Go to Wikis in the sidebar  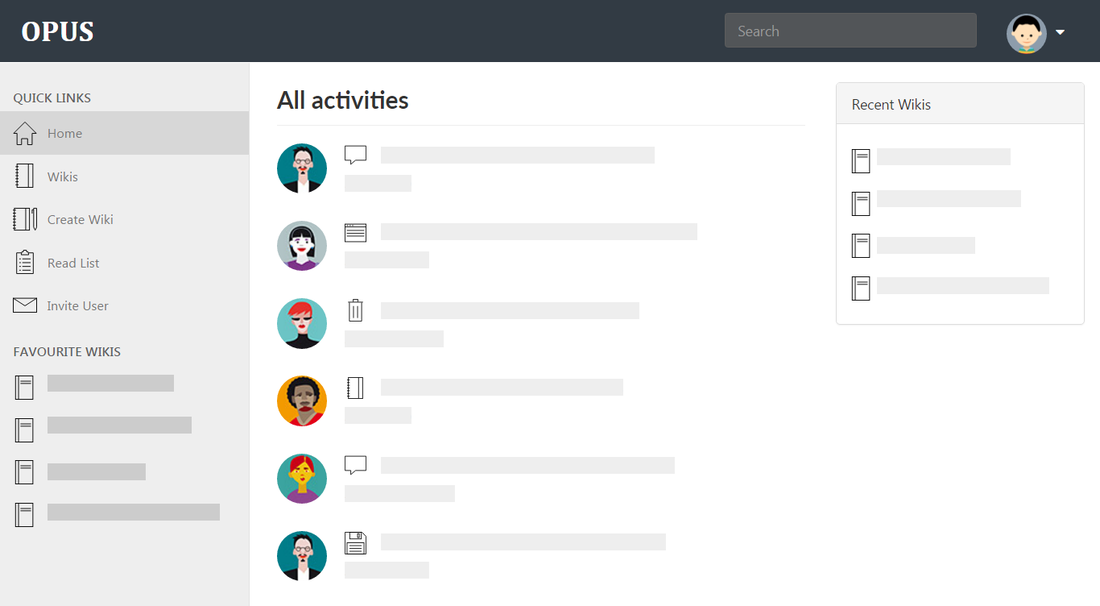tap(62, 177)
